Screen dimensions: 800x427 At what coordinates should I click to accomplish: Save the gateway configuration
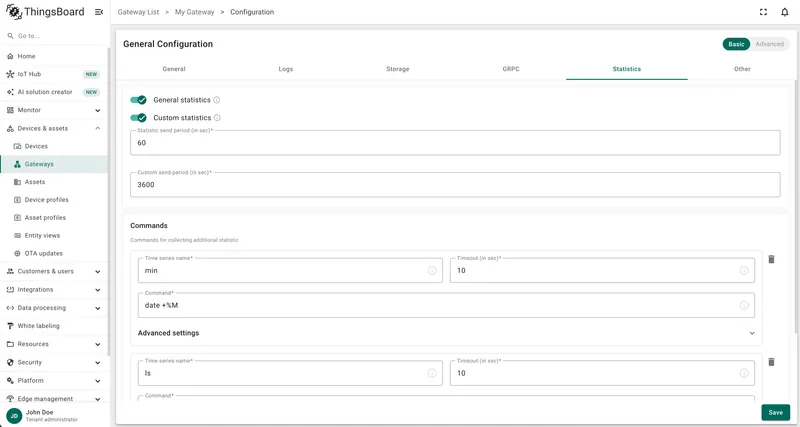pos(776,412)
